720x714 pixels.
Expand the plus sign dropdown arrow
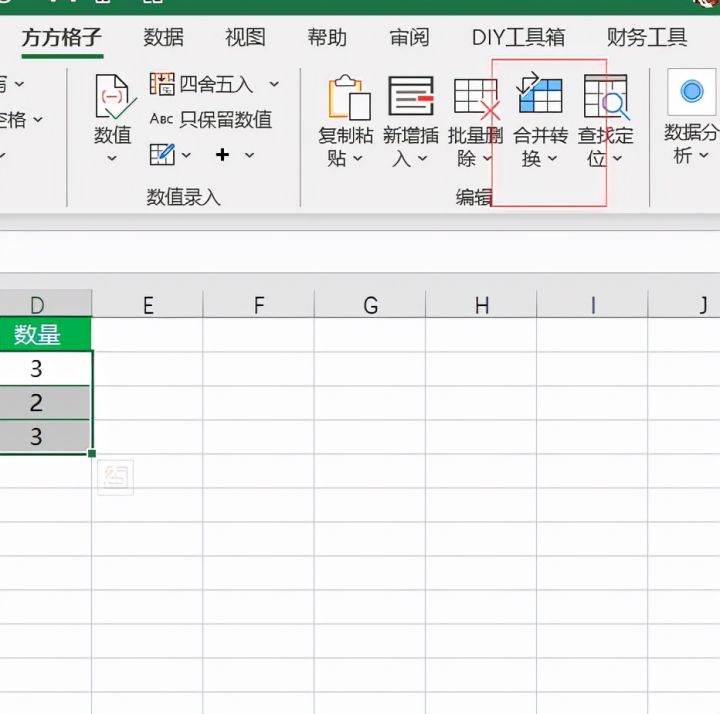[249, 155]
